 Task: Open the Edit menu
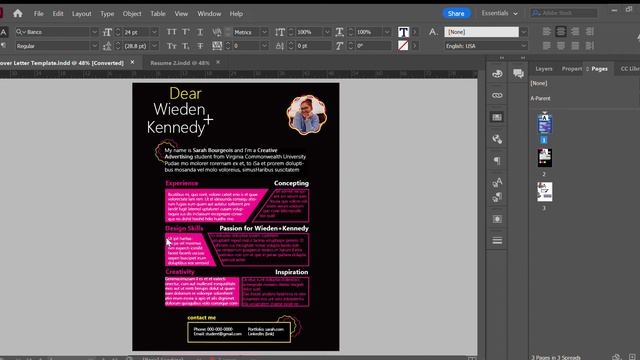pos(58,13)
